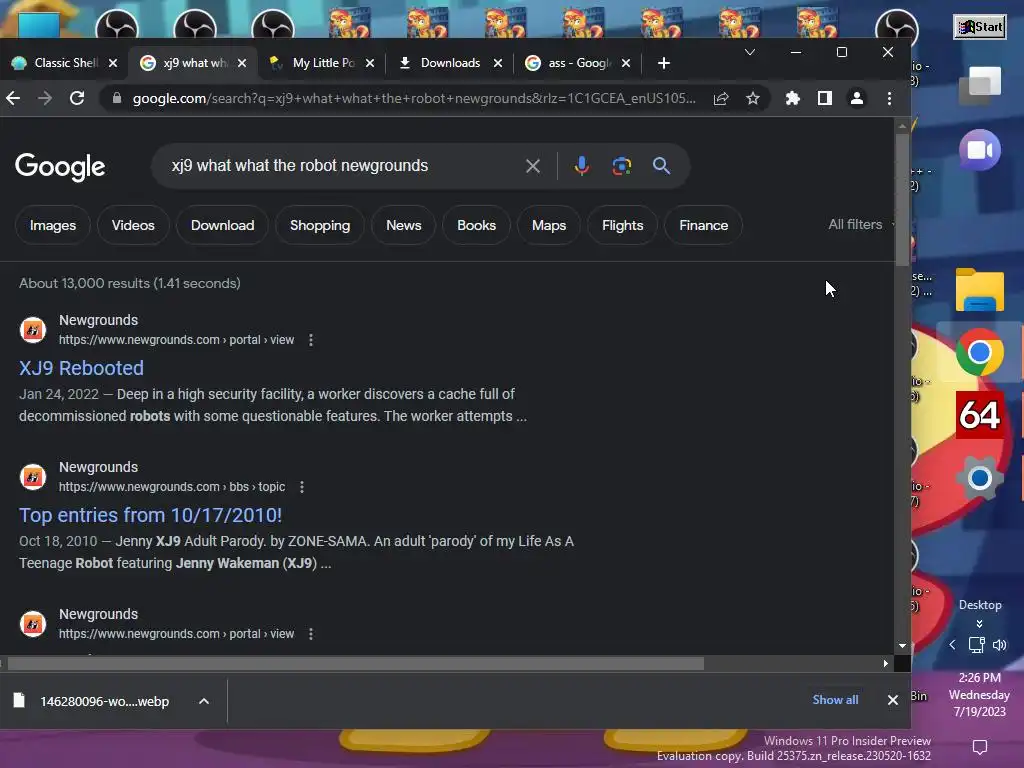This screenshot has width=1024, height=768.
Task: Go forward with the arrow button
Action: pos(45,98)
